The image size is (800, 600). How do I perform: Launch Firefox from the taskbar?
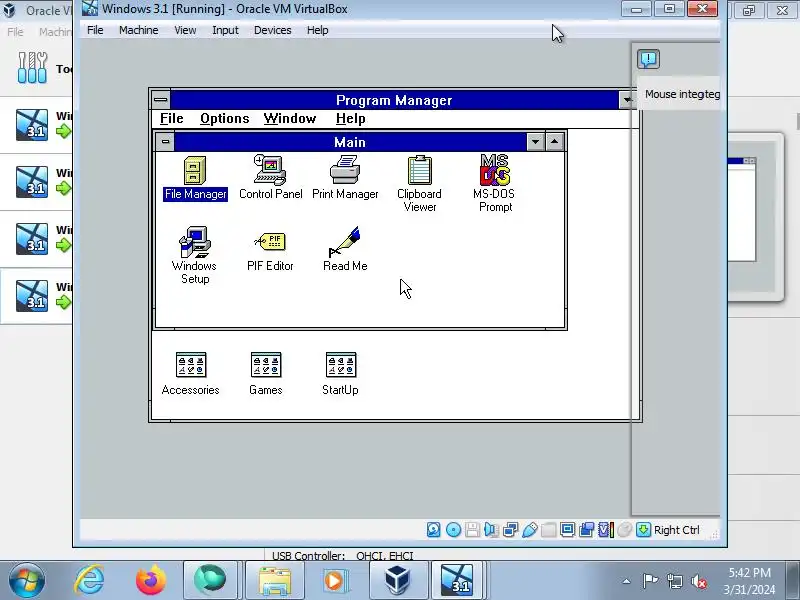point(151,580)
